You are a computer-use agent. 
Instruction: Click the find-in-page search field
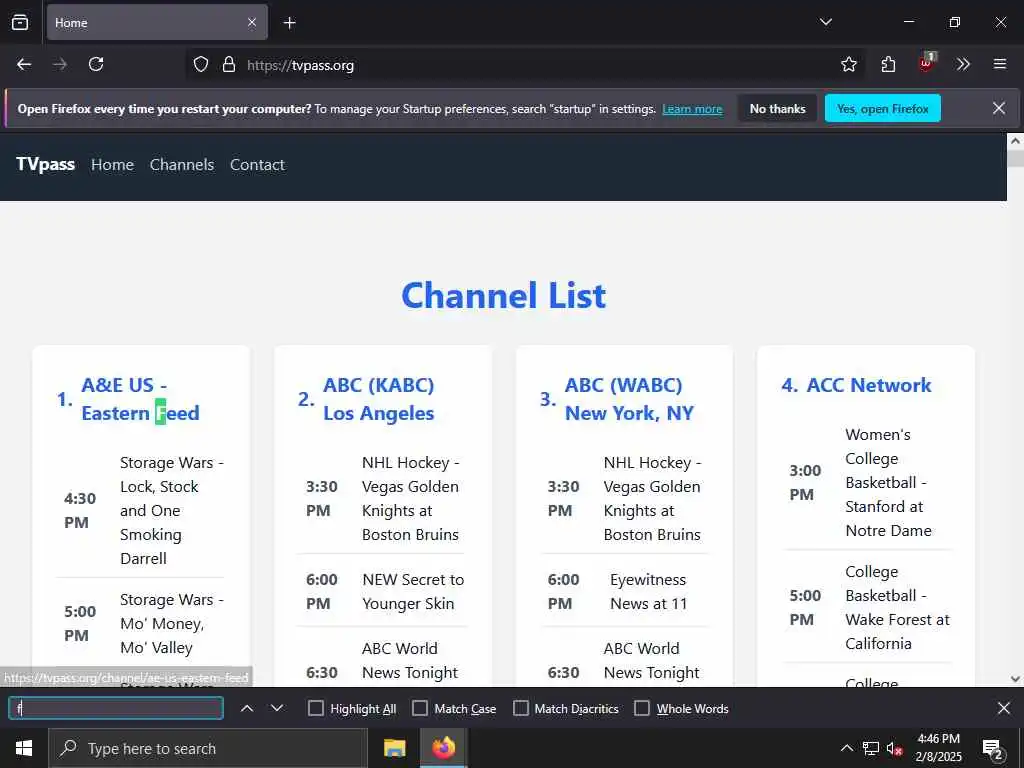pos(116,709)
